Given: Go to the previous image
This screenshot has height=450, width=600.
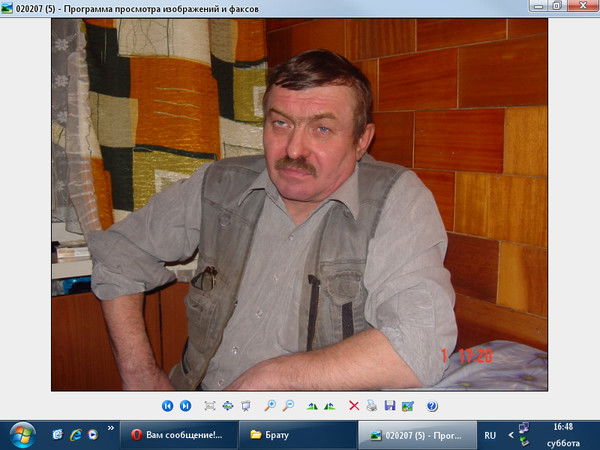Looking at the screenshot, I should [x=167, y=406].
